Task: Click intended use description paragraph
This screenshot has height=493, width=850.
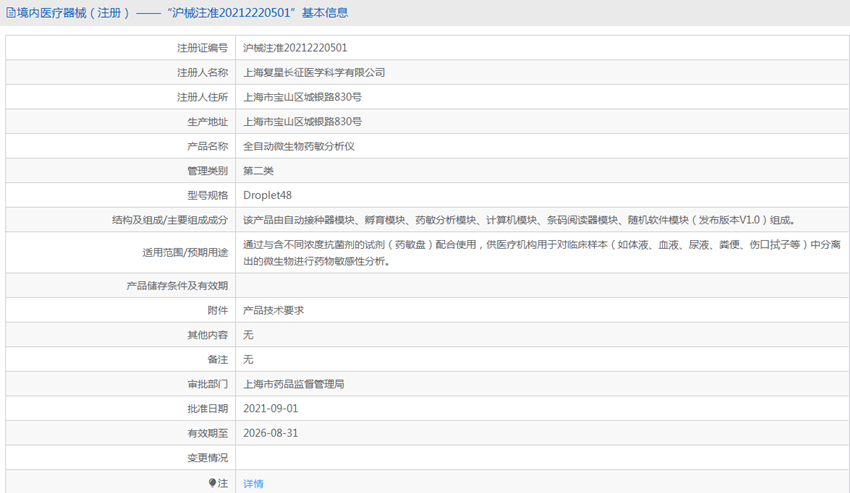Action: pos(542,253)
